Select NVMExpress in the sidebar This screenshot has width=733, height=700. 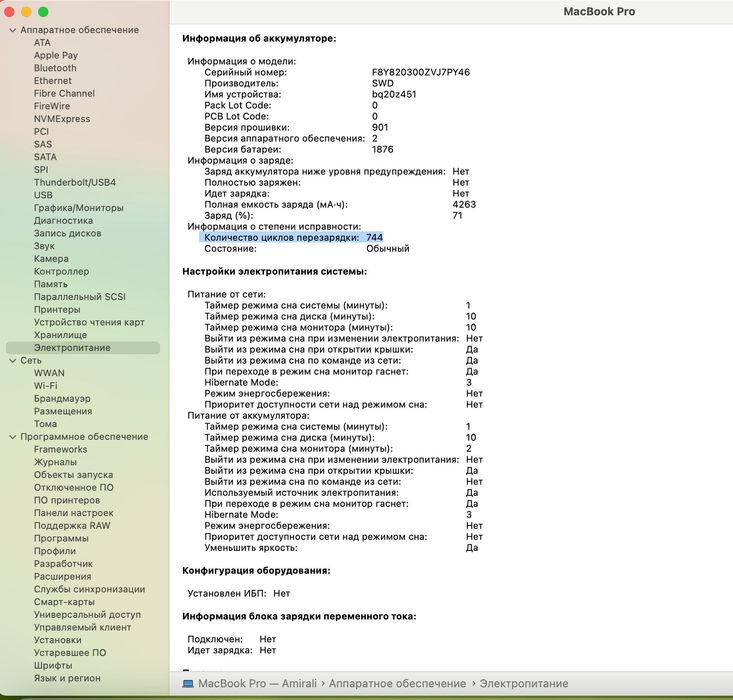click(x=62, y=119)
